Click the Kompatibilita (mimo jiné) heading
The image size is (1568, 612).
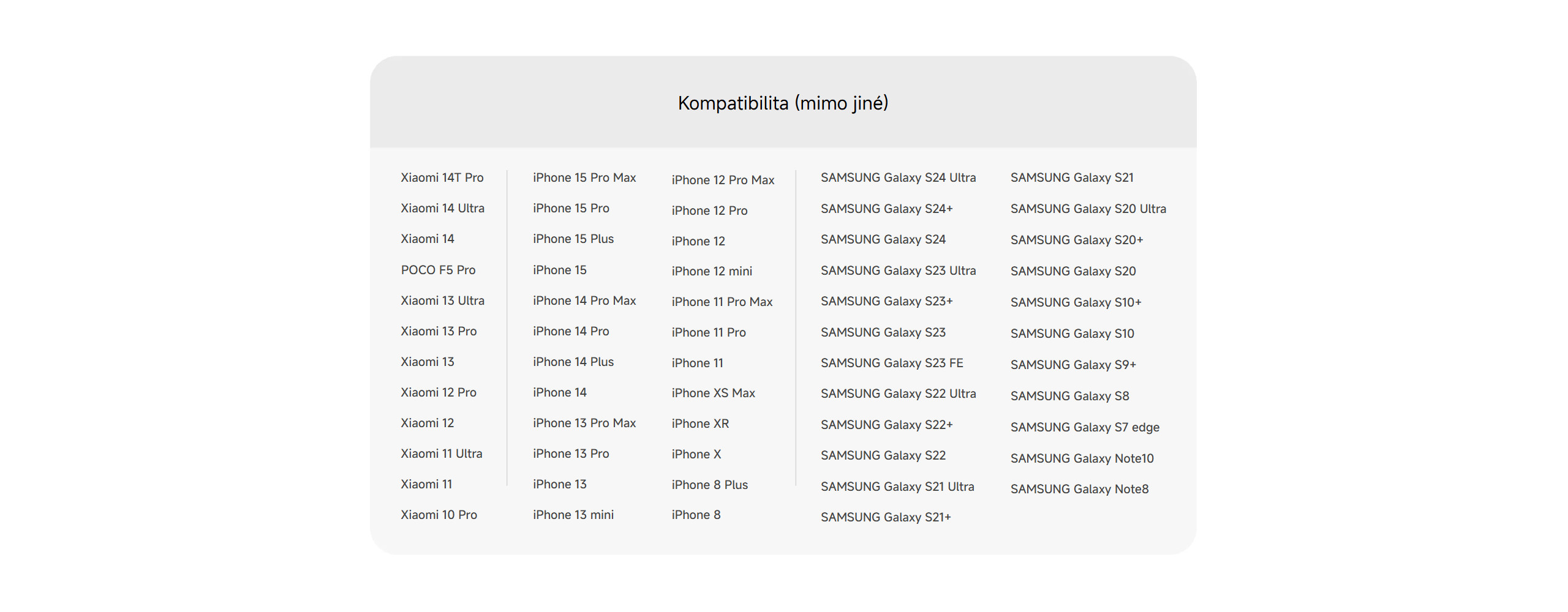click(x=783, y=103)
